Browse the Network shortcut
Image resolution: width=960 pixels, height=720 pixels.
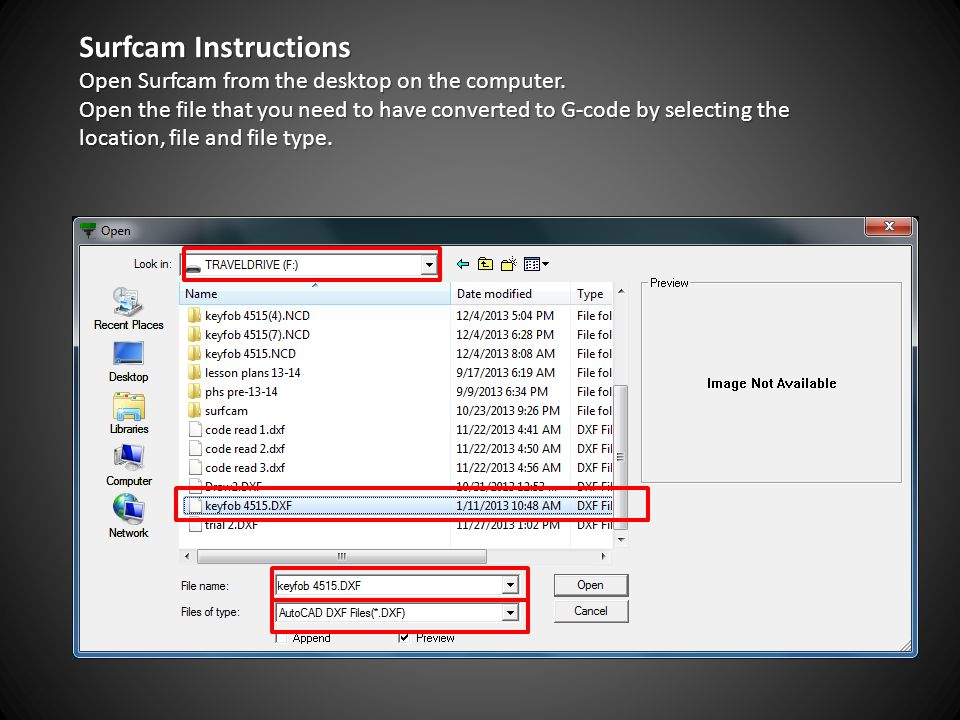pos(129,516)
